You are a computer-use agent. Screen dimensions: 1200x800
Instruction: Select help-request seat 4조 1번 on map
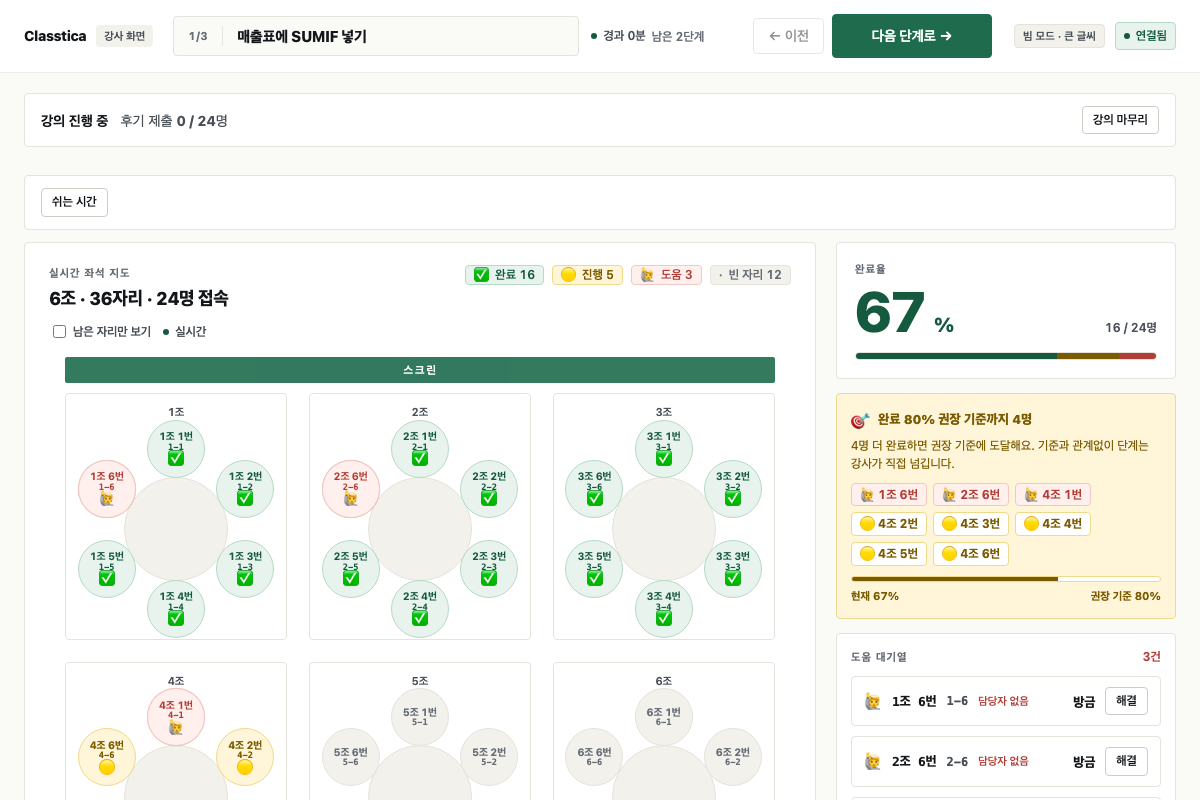coord(176,717)
